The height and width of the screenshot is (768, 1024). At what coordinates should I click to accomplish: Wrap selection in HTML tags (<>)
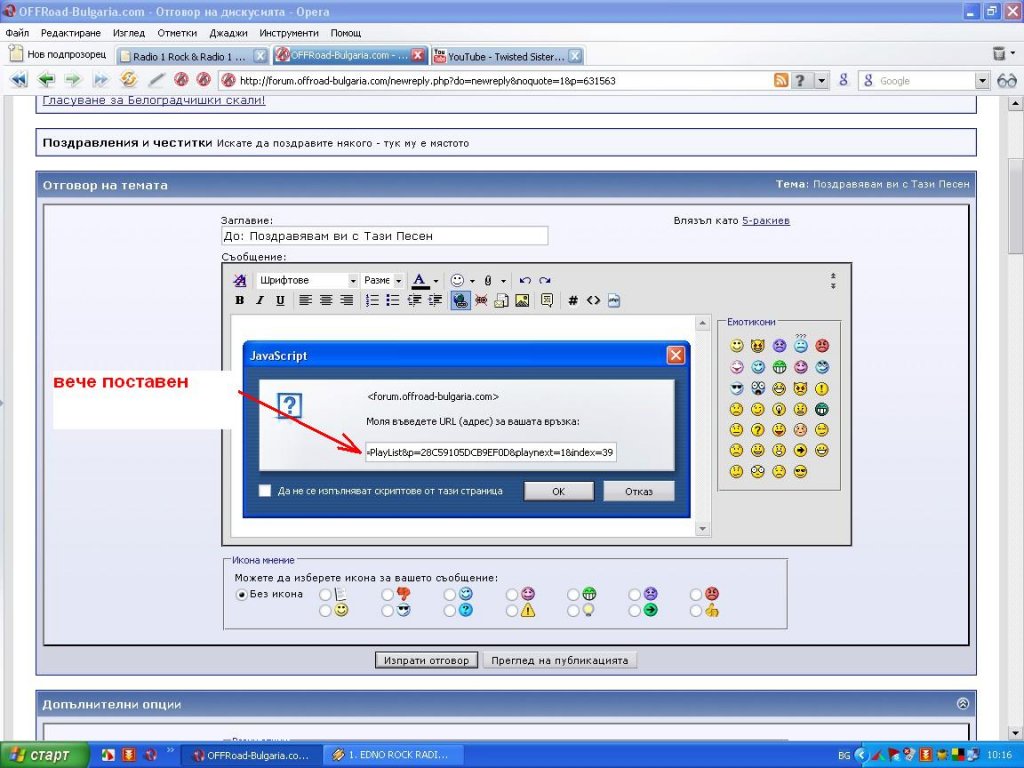[593, 300]
